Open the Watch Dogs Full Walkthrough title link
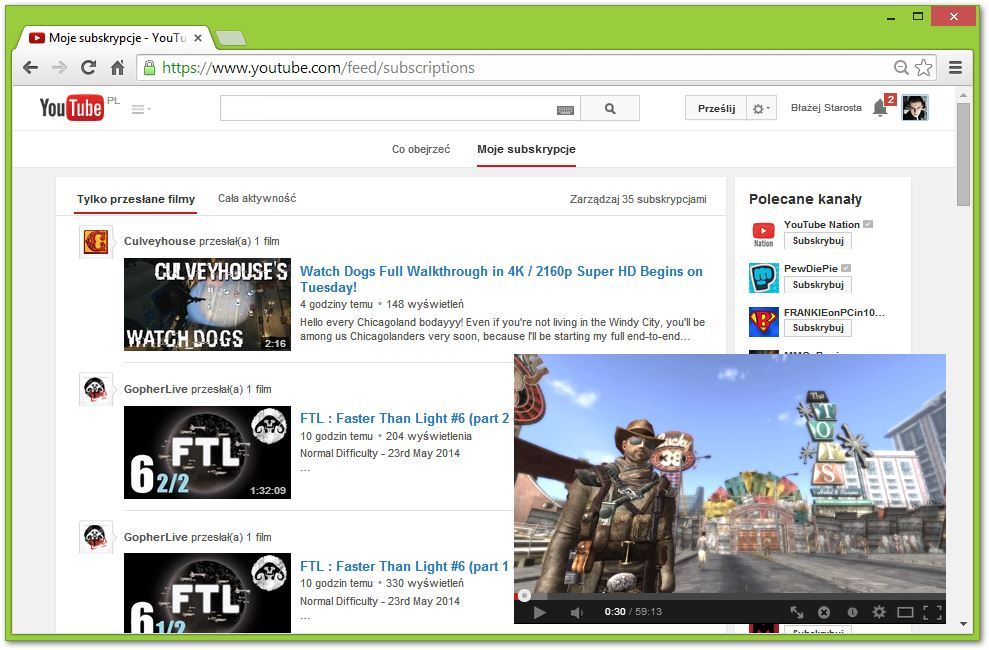This screenshot has height=650, width=989. click(x=501, y=279)
